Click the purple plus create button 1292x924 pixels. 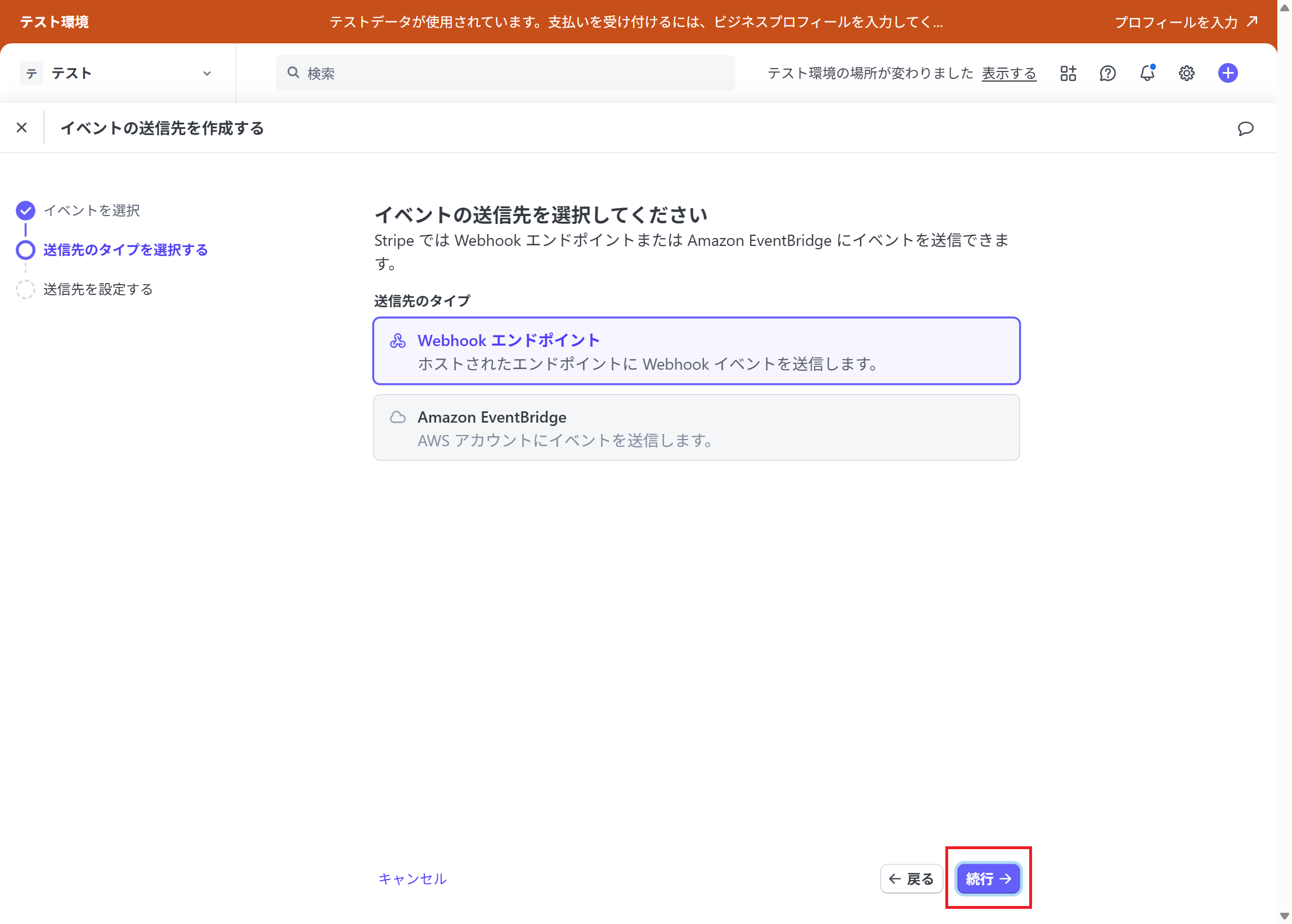click(x=1227, y=73)
